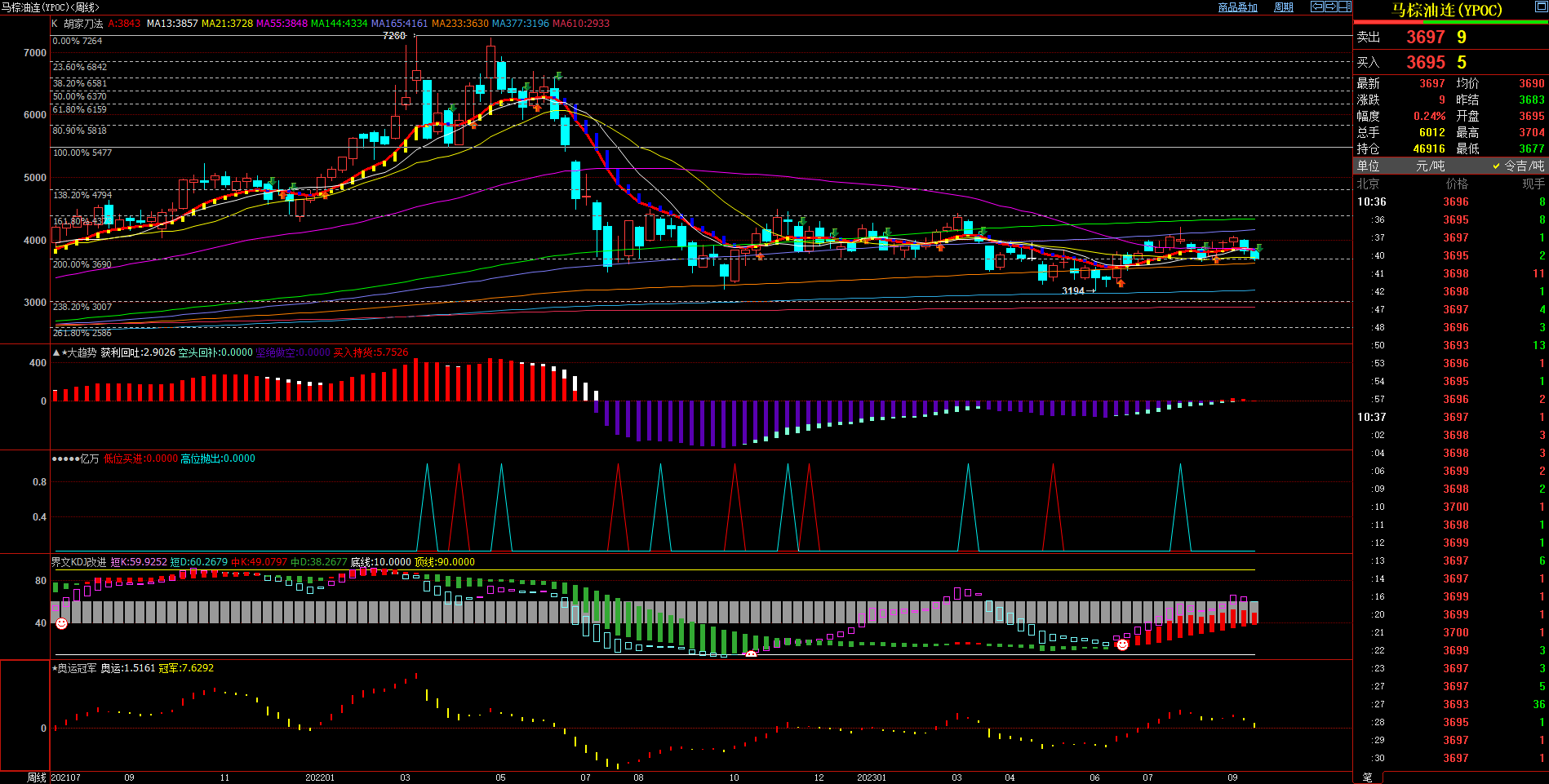Click the 3194 low price marker
The image size is (1549, 784).
pyautogui.click(x=1073, y=291)
